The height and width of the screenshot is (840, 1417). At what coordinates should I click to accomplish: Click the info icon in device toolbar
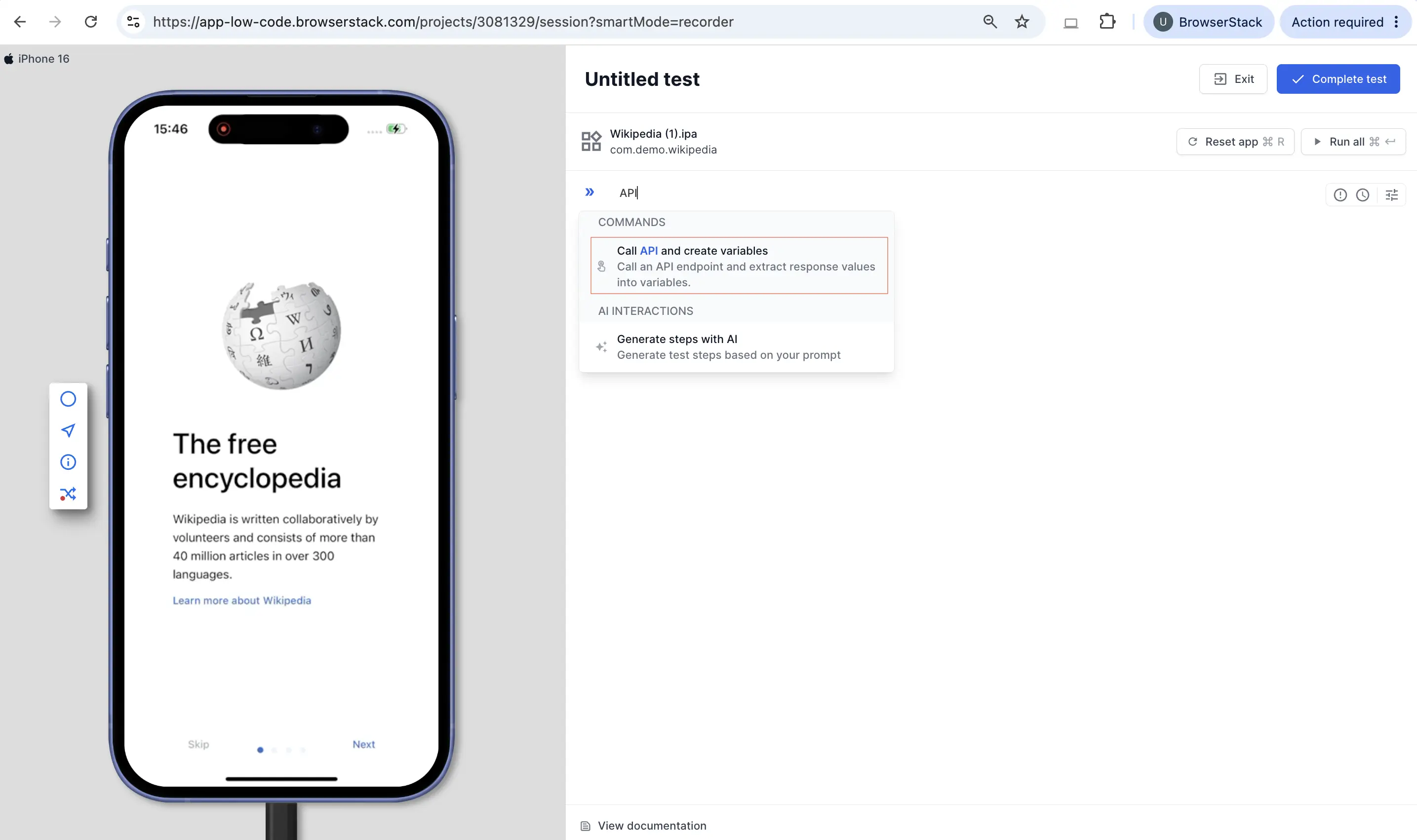click(x=68, y=462)
